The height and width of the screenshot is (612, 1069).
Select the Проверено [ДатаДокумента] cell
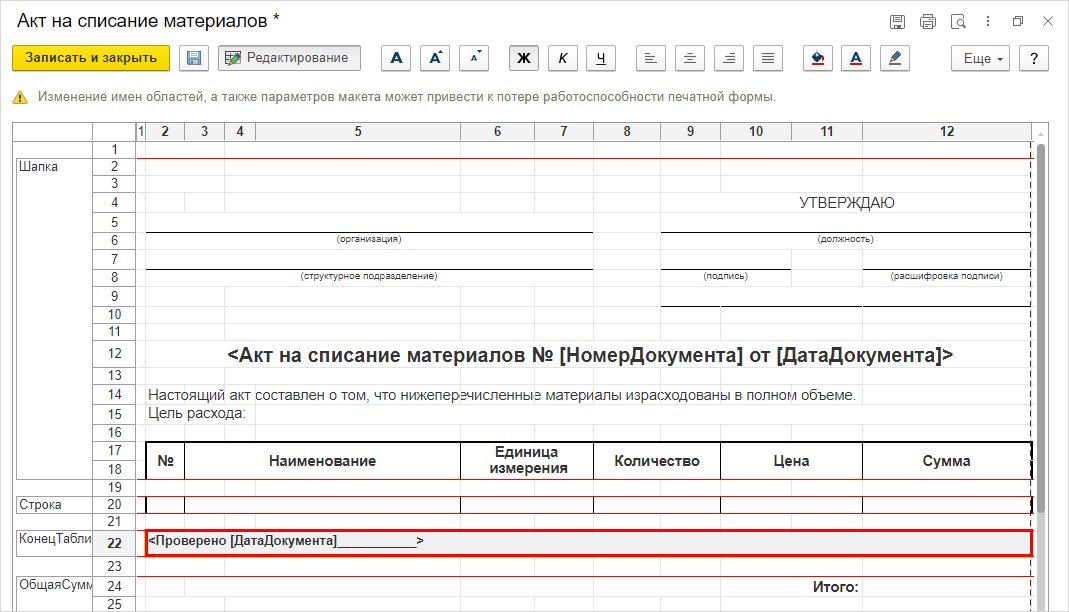589,542
